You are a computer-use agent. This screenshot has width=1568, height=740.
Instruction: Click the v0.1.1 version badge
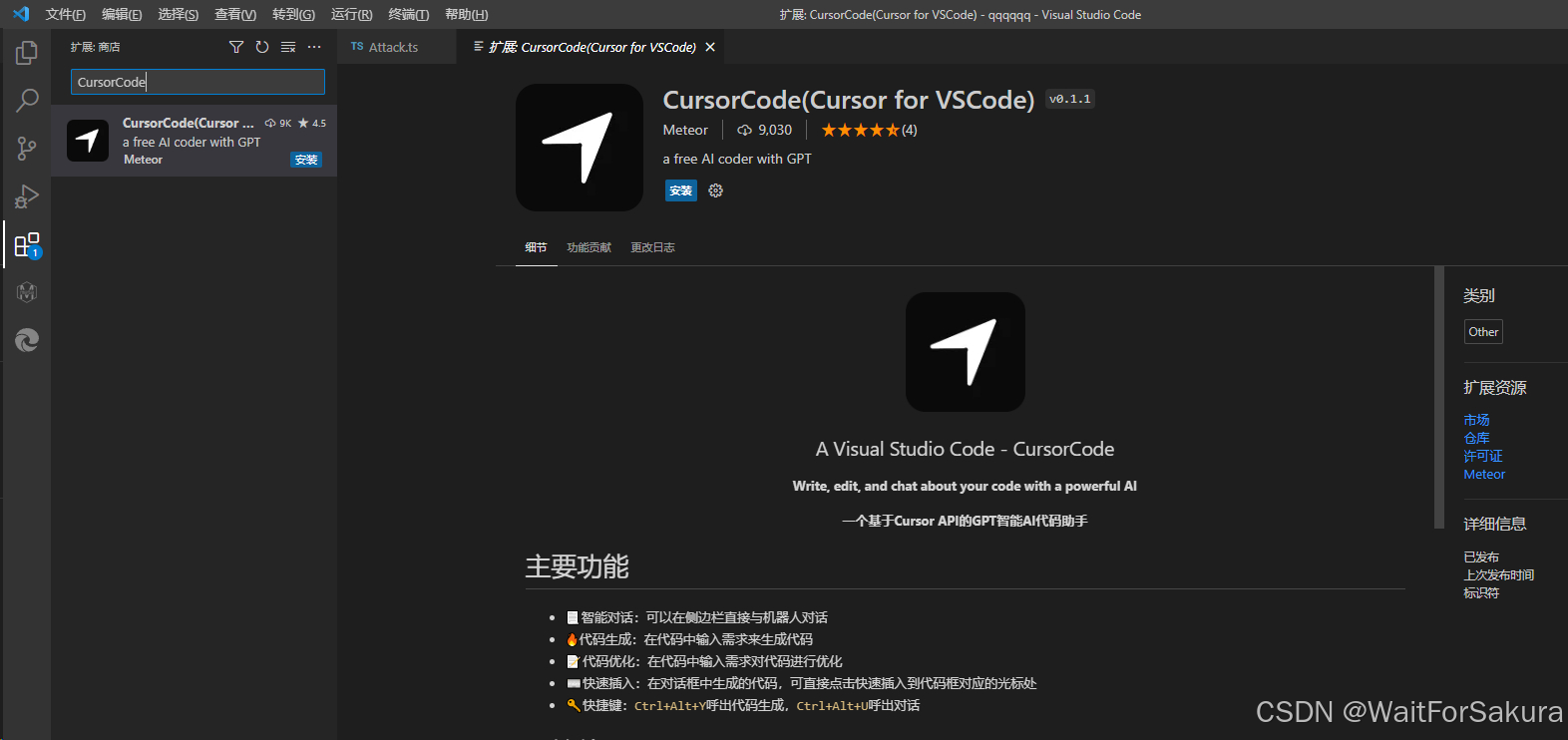1069,99
